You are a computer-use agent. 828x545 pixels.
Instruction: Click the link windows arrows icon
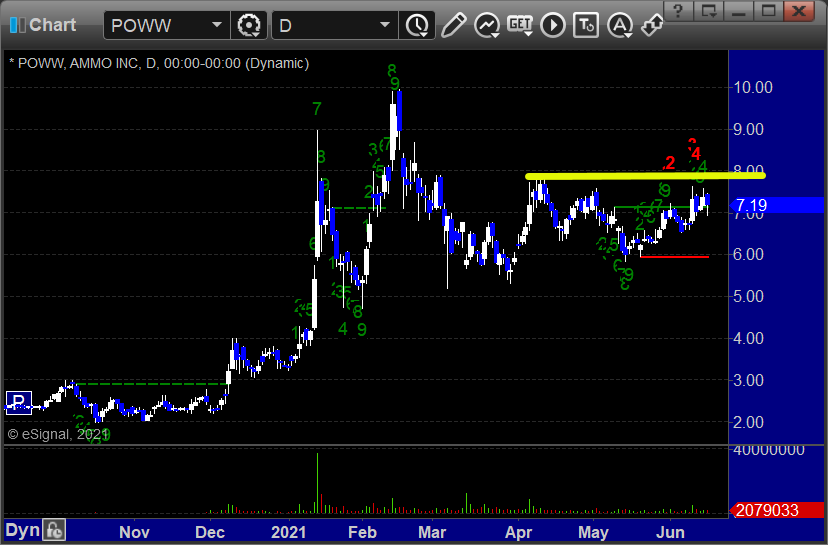[x=652, y=25]
